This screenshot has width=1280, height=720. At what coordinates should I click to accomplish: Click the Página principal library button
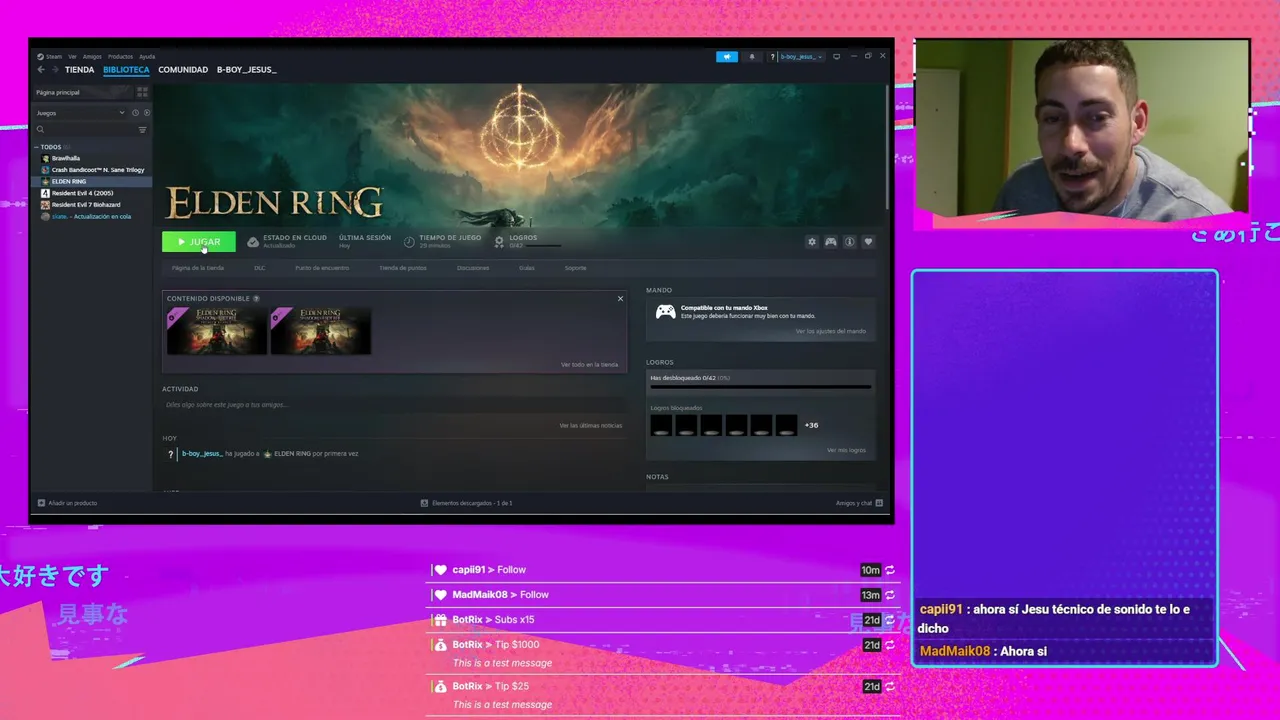[84, 92]
